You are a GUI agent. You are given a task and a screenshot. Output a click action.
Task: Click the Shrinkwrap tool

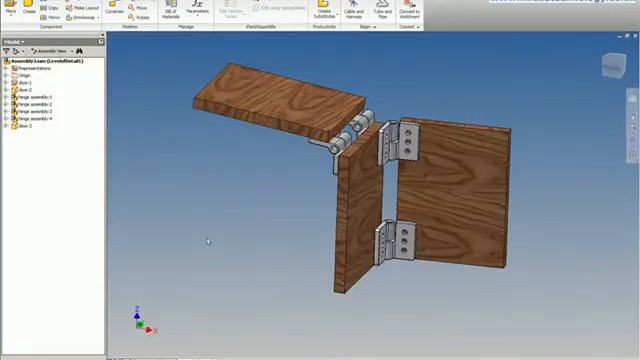pos(80,18)
